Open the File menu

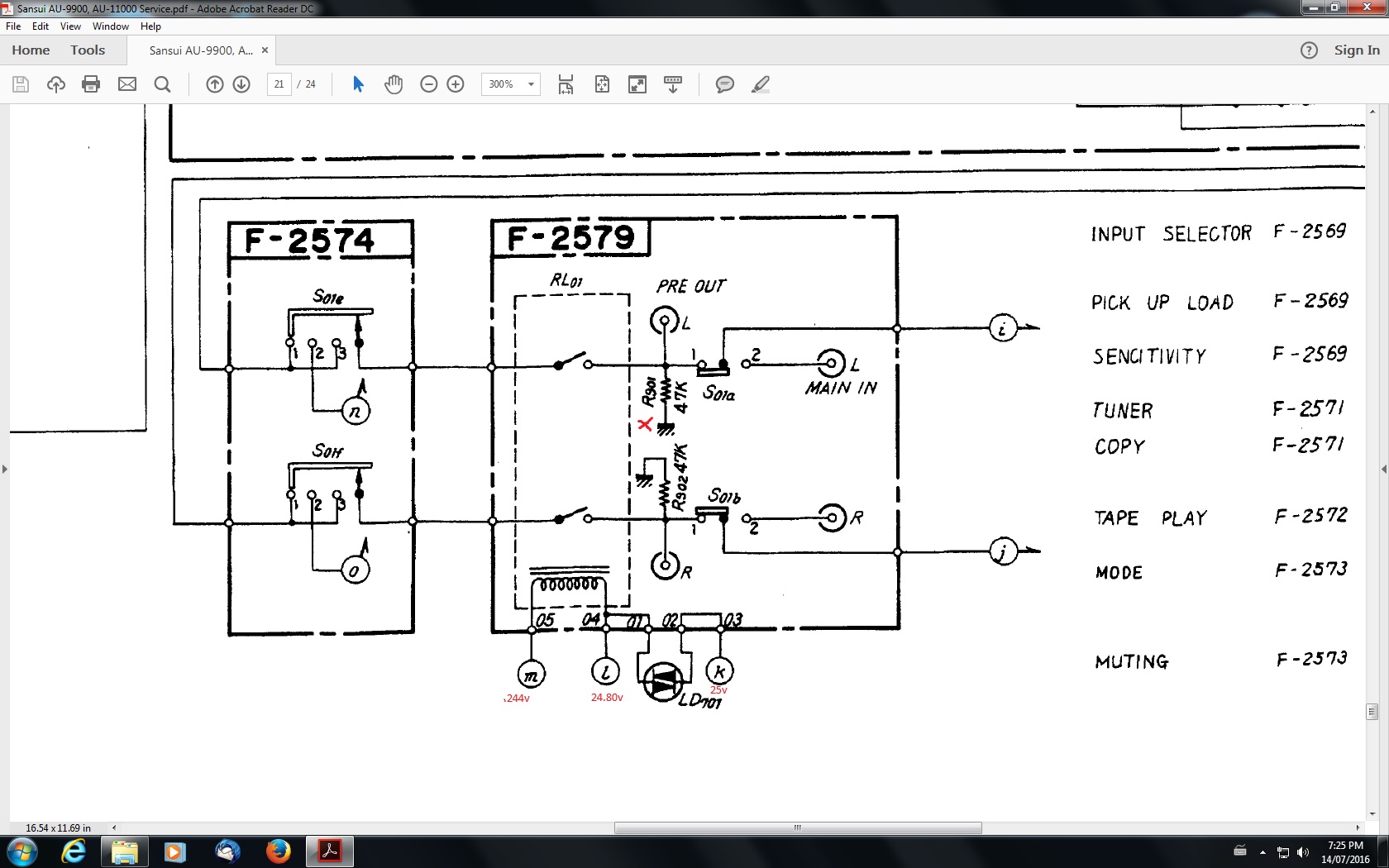(13, 26)
